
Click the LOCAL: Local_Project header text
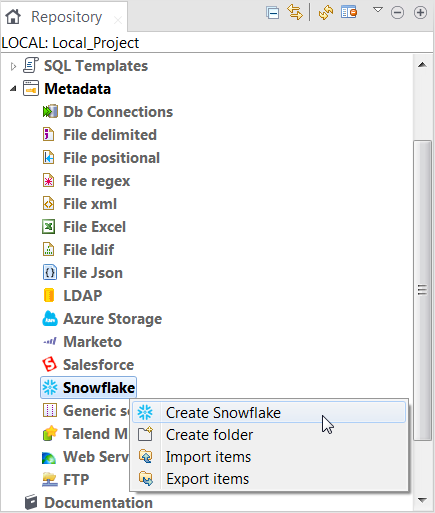click(x=70, y=43)
